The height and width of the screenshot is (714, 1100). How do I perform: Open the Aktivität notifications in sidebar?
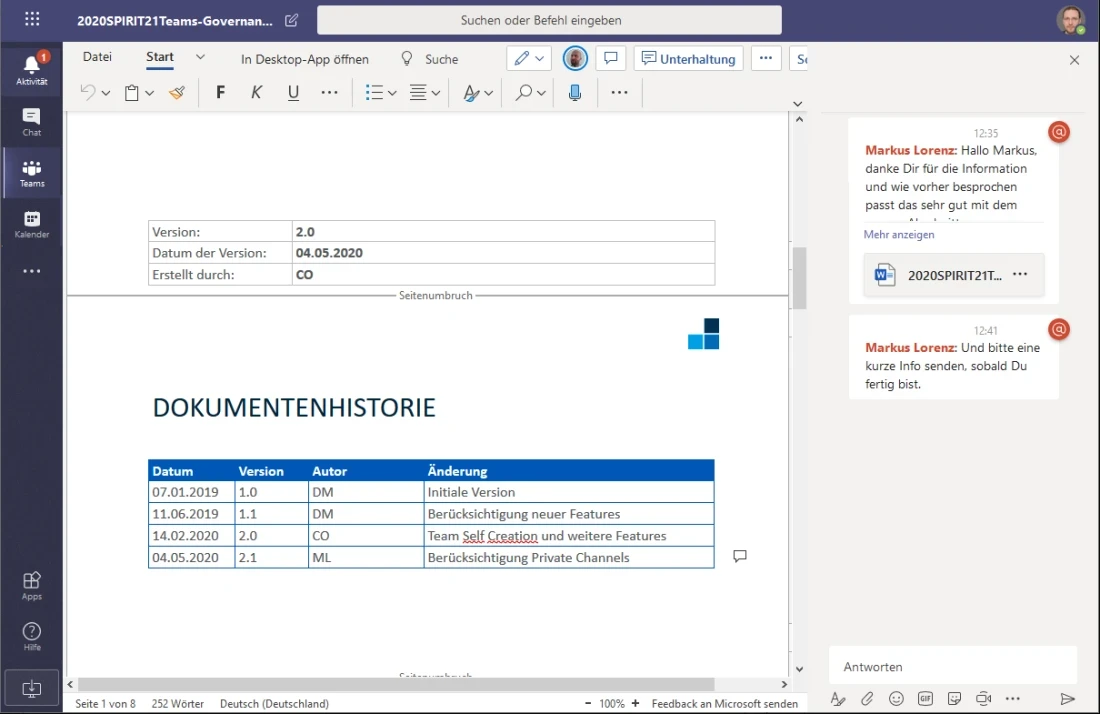31,70
